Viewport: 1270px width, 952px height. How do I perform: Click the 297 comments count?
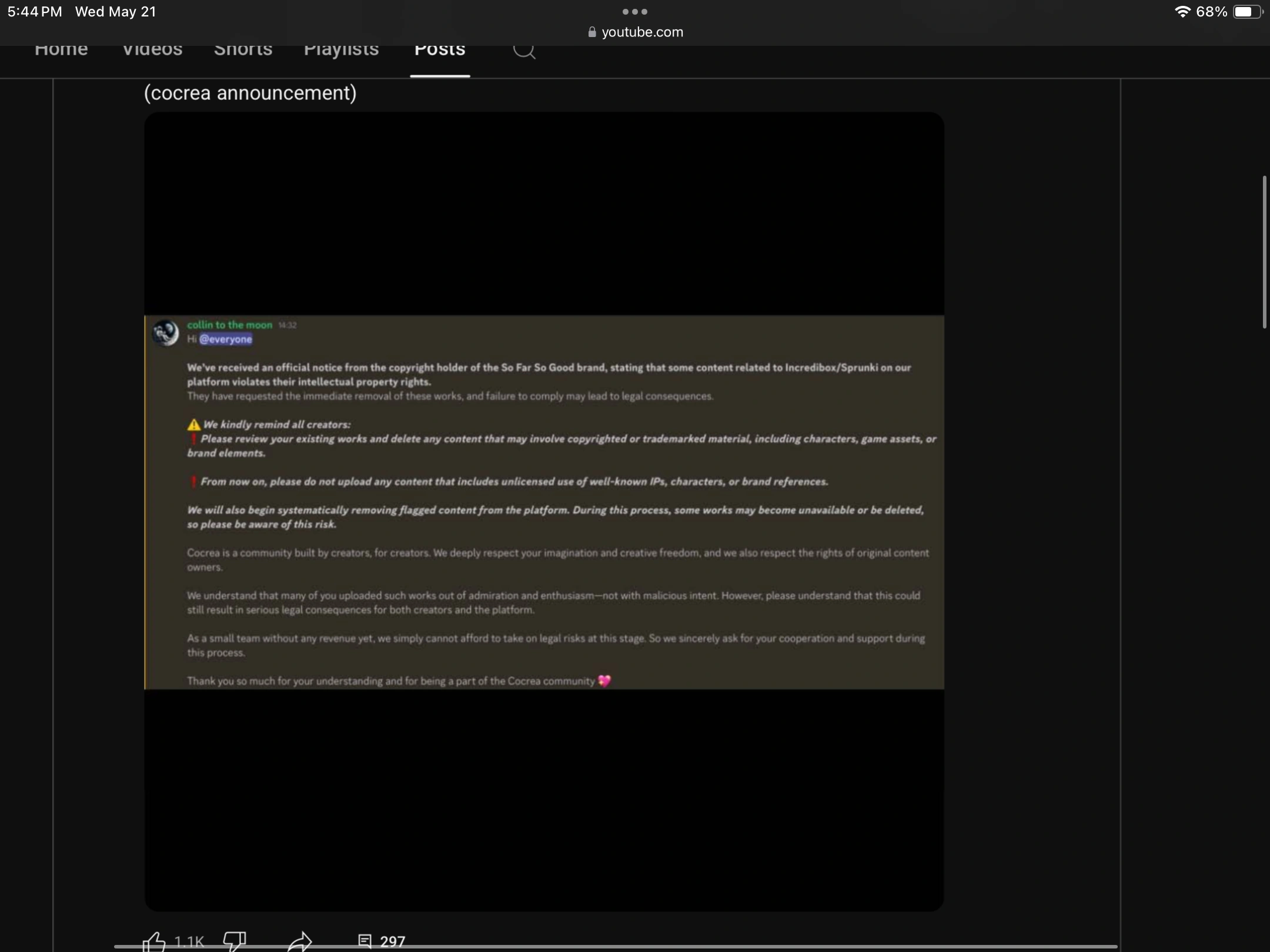(x=393, y=941)
